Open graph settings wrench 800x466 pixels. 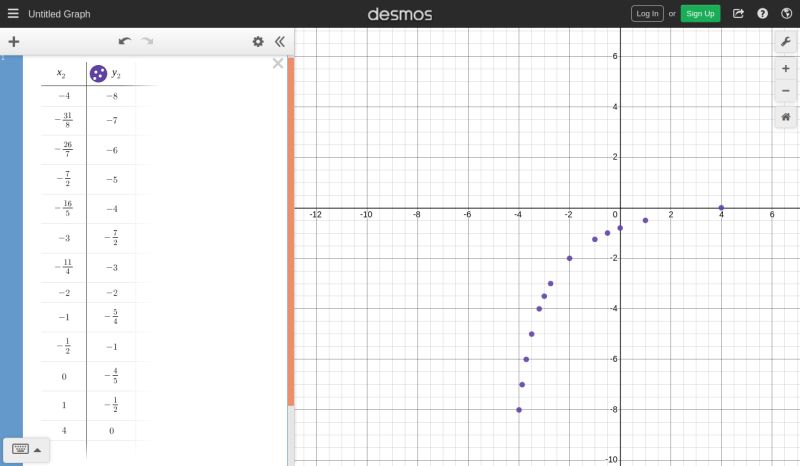pyautogui.click(x=786, y=41)
